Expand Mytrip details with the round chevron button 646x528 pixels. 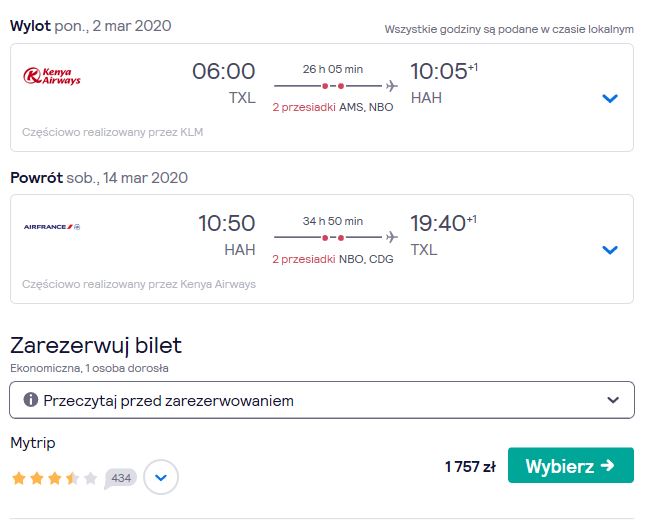click(x=161, y=477)
